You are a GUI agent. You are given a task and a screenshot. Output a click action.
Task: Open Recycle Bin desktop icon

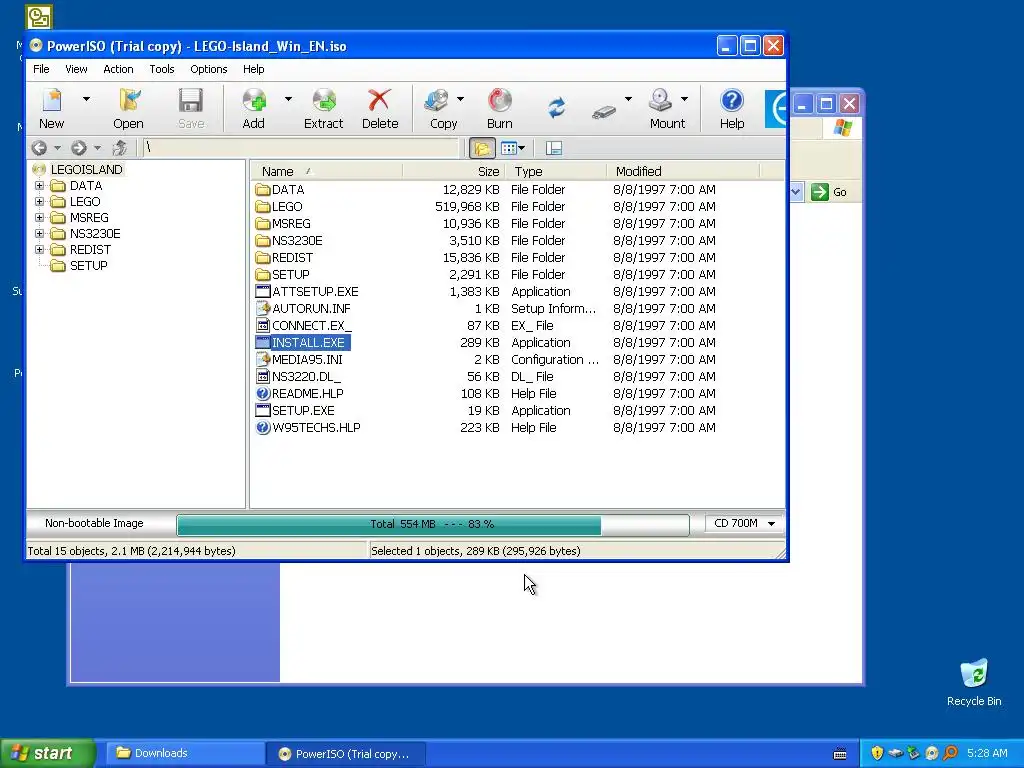974,682
